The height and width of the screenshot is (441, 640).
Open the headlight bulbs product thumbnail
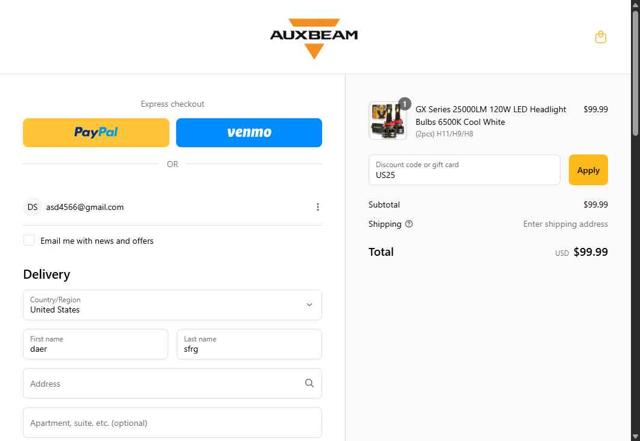[388, 120]
